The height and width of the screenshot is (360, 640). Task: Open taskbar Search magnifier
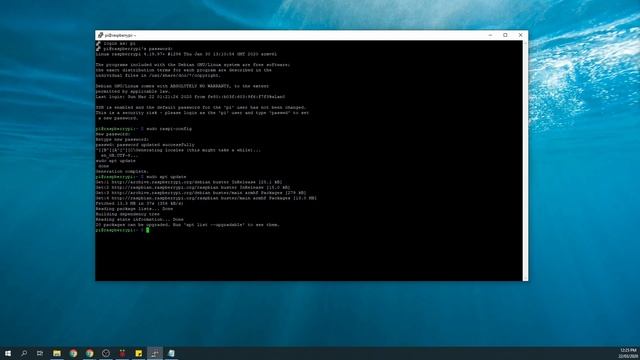click(x=24, y=353)
